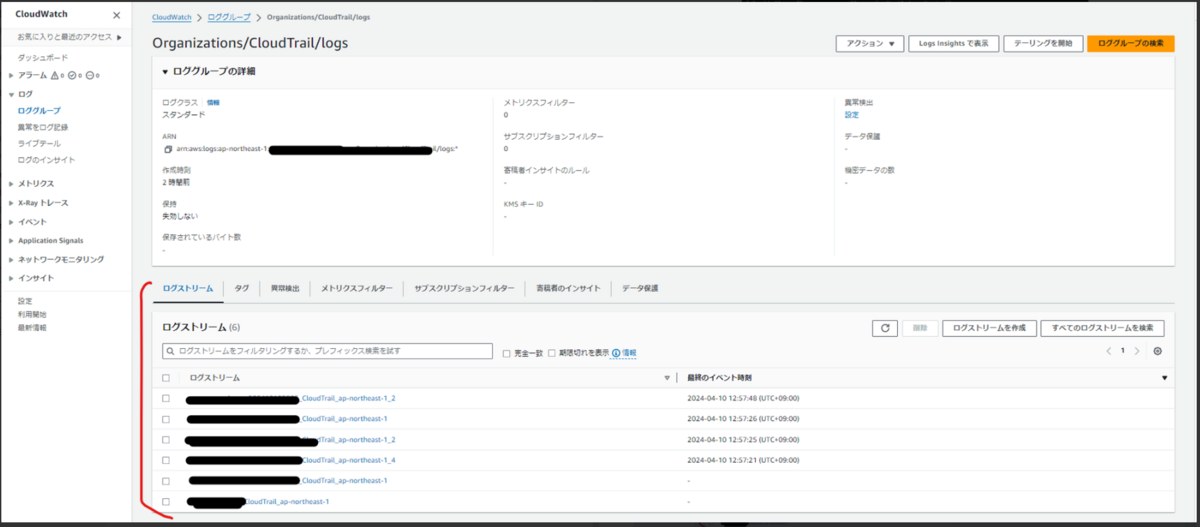Viewport: 1200px width, 527px height.
Task: Click the 削除 button
Action: [919, 328]
